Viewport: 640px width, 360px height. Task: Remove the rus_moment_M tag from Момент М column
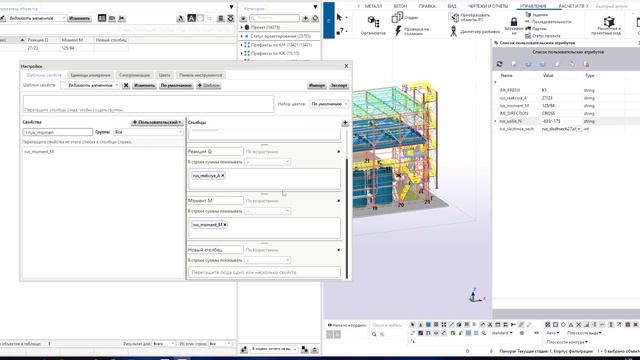click(x=225, y=225)
